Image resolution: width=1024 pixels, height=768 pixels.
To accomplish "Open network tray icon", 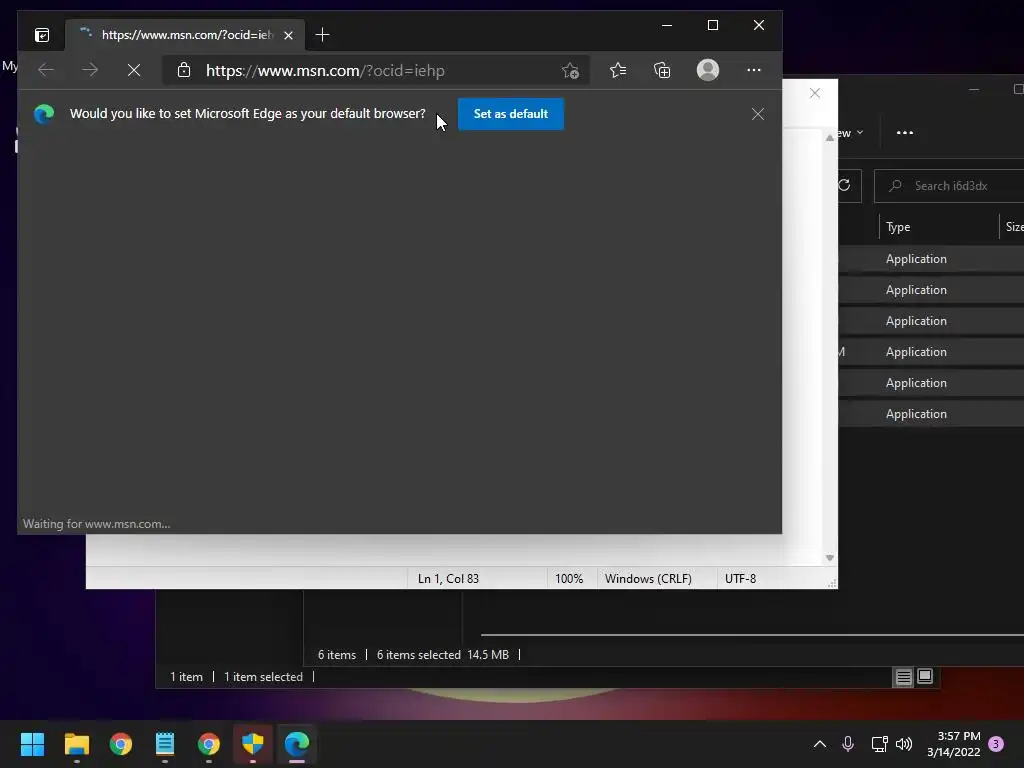I will pyautogui.click(x=879, y=744).
